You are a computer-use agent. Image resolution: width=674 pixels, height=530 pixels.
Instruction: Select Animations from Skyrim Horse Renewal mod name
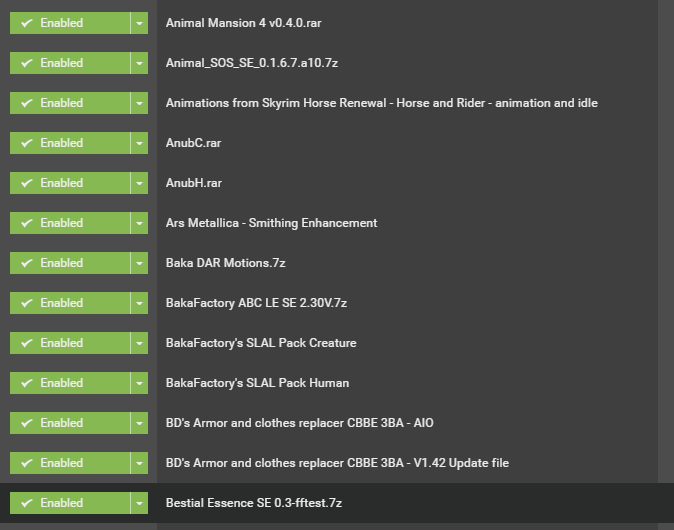point(382,103)
